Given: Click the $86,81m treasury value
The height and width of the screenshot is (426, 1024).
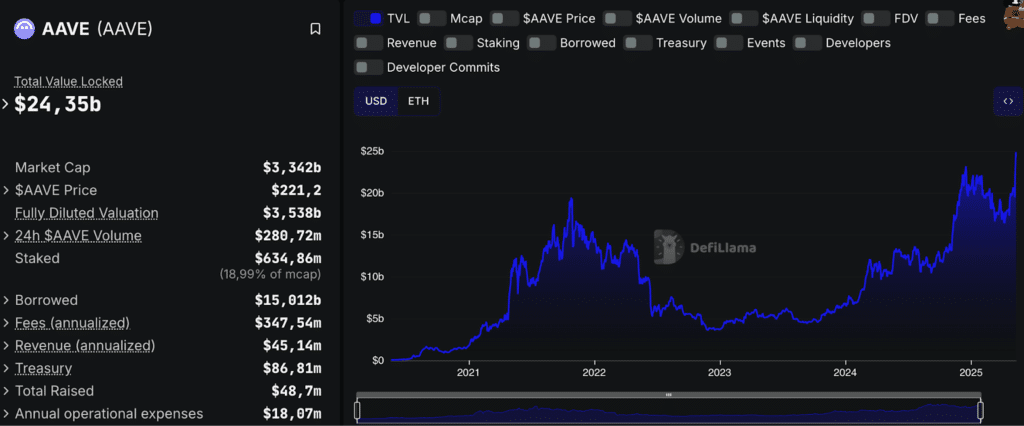Looking at the screenshot, I should point(292,369).
